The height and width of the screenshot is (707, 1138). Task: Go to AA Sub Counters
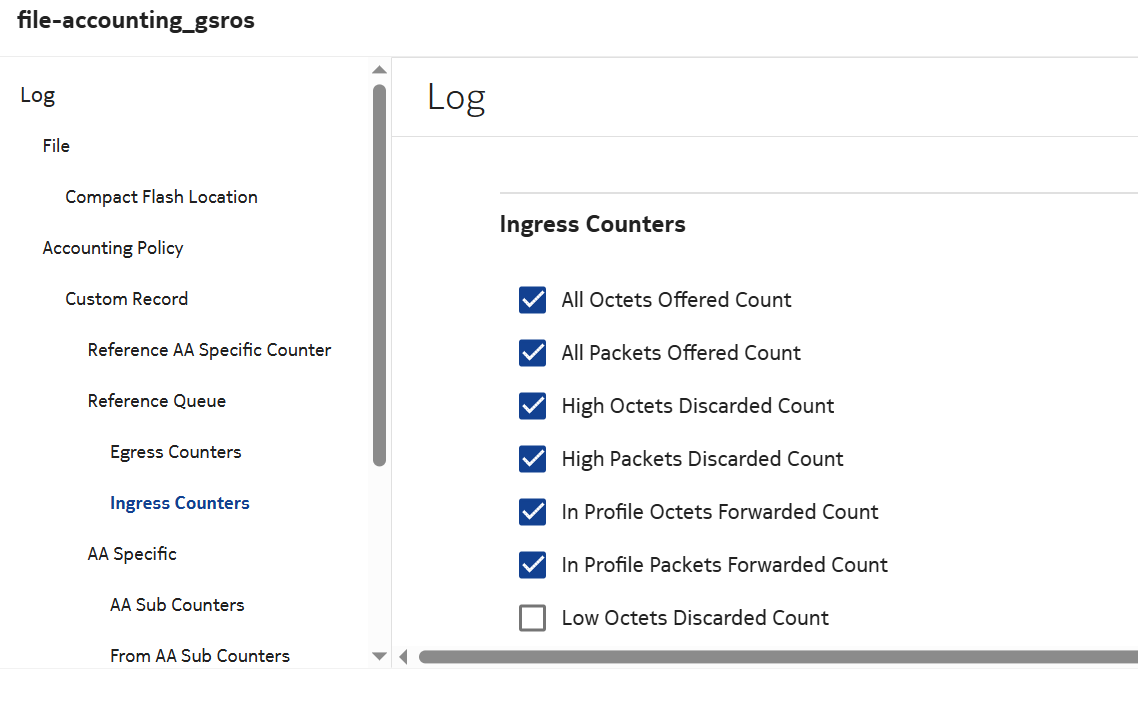pos(177,605)
